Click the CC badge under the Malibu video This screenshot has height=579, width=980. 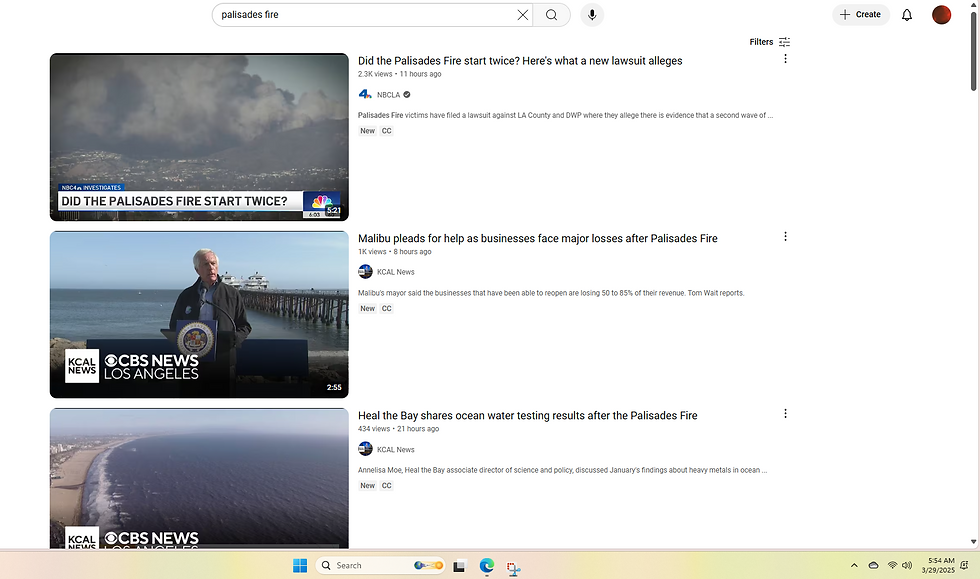pyautogui.click(x=387, y=309)
